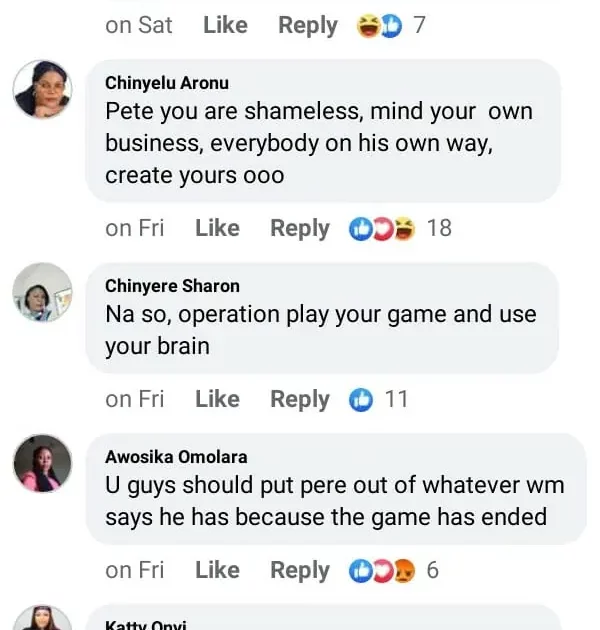Like the top comment posted on Sat

[x=225, y=26]
